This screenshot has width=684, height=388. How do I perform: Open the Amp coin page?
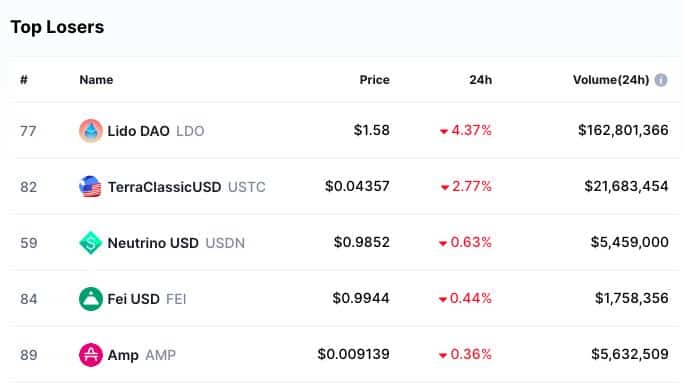point(123,355)
